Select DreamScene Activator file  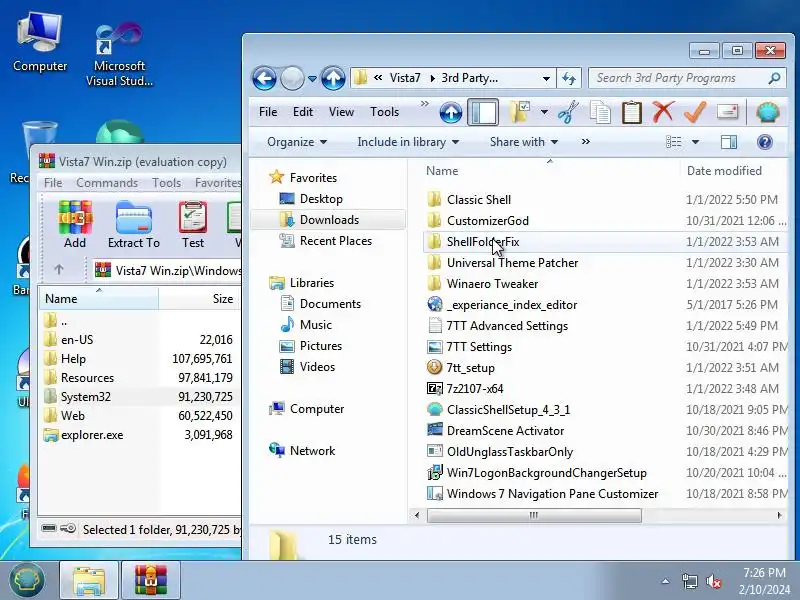tap(505, 431)
